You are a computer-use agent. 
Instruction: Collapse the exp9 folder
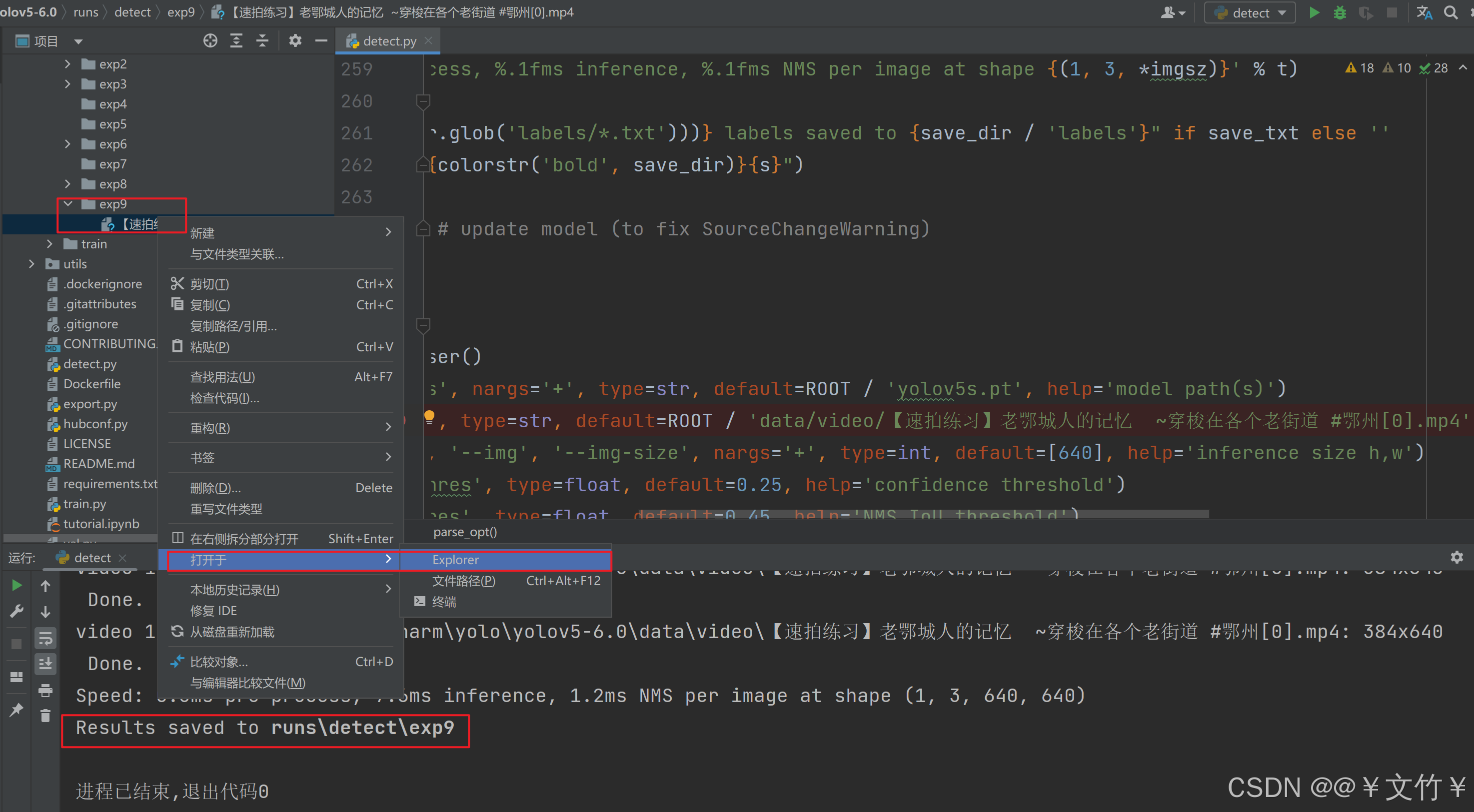click(67, 204)
